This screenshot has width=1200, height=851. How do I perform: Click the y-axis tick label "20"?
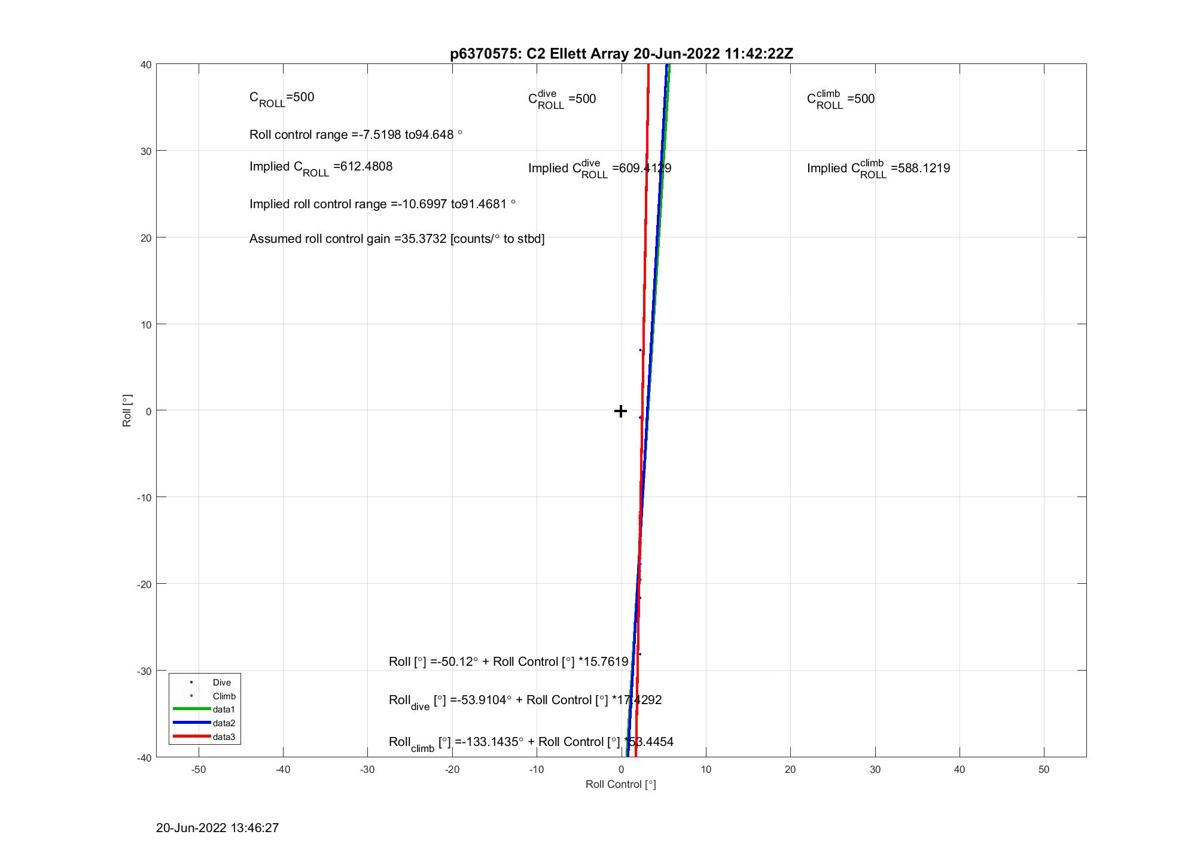[x=145, y=238]
